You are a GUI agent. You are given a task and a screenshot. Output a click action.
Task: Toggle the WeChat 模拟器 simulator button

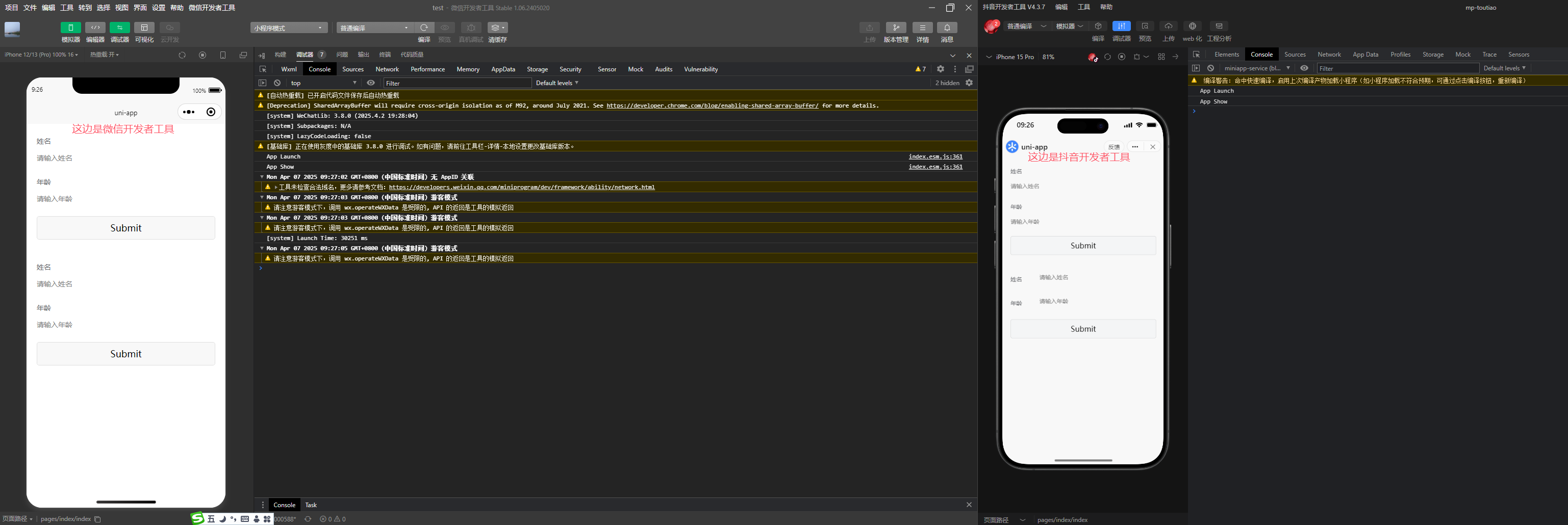pyautogui.click(x=70, y=28)
